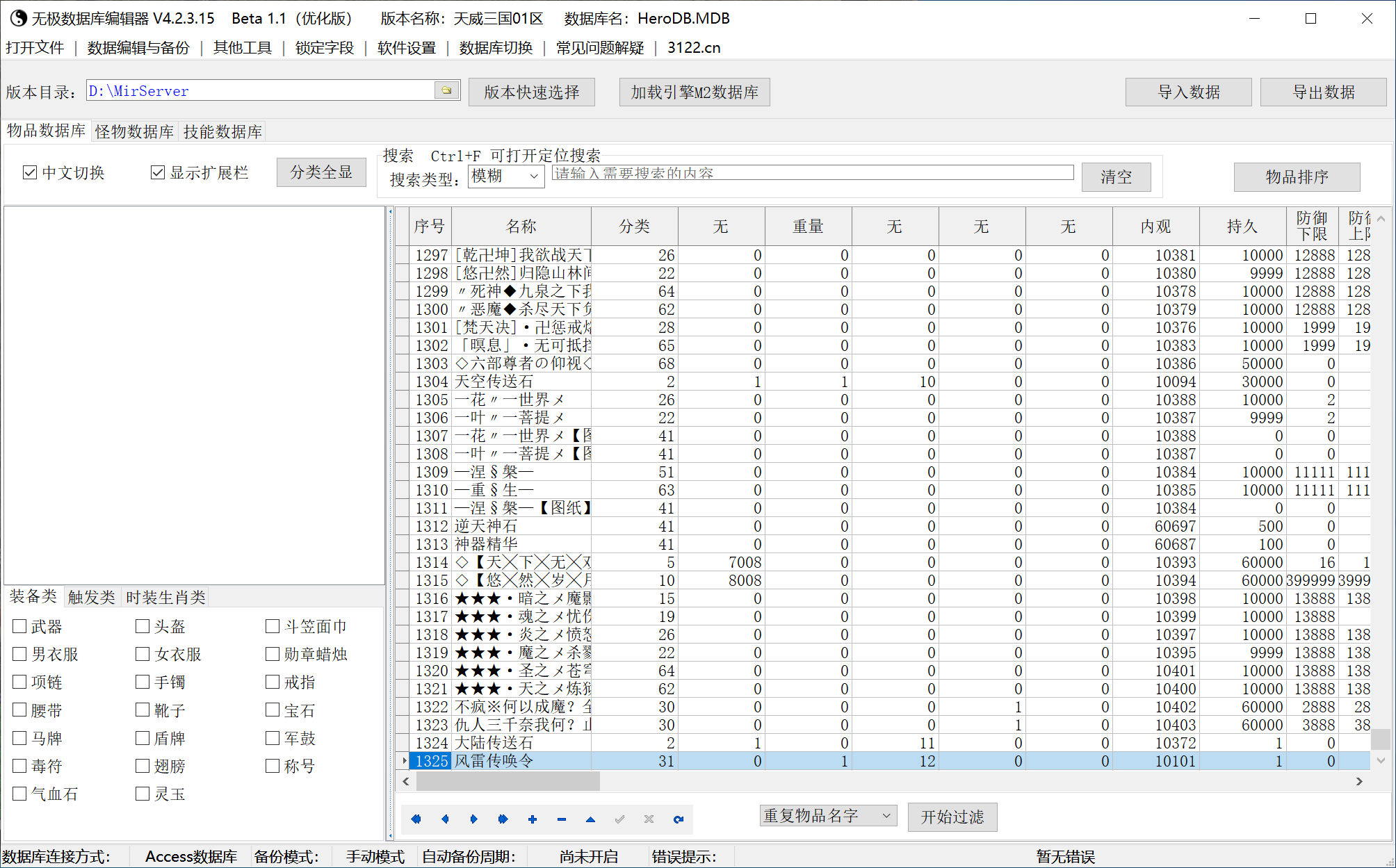Click the post edit checkmark icon

tap(619, 819)
